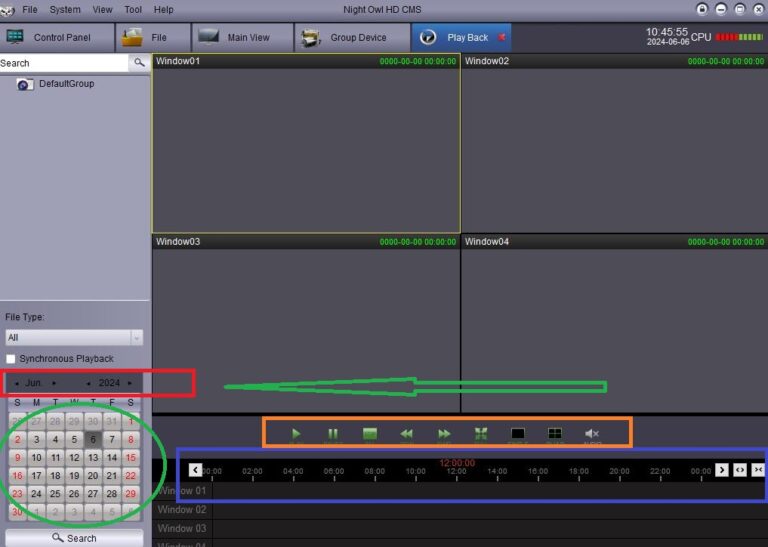Enable Synchronous Playback checkbox
The height and width of the screenshot is (547, 768).
coord(11,359)
